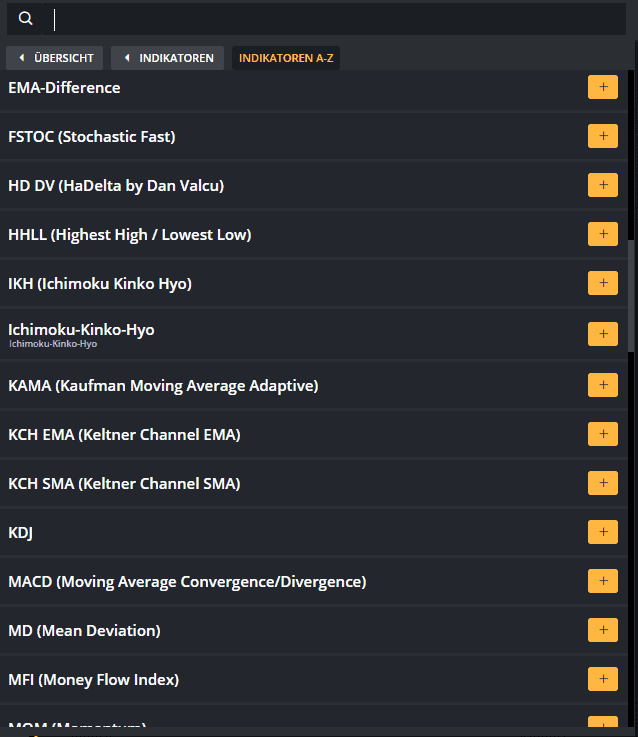This screenshot has width=638, height=737.
Task: Add the EMA-Difference indicator with plus
Action: pos(603,87)
